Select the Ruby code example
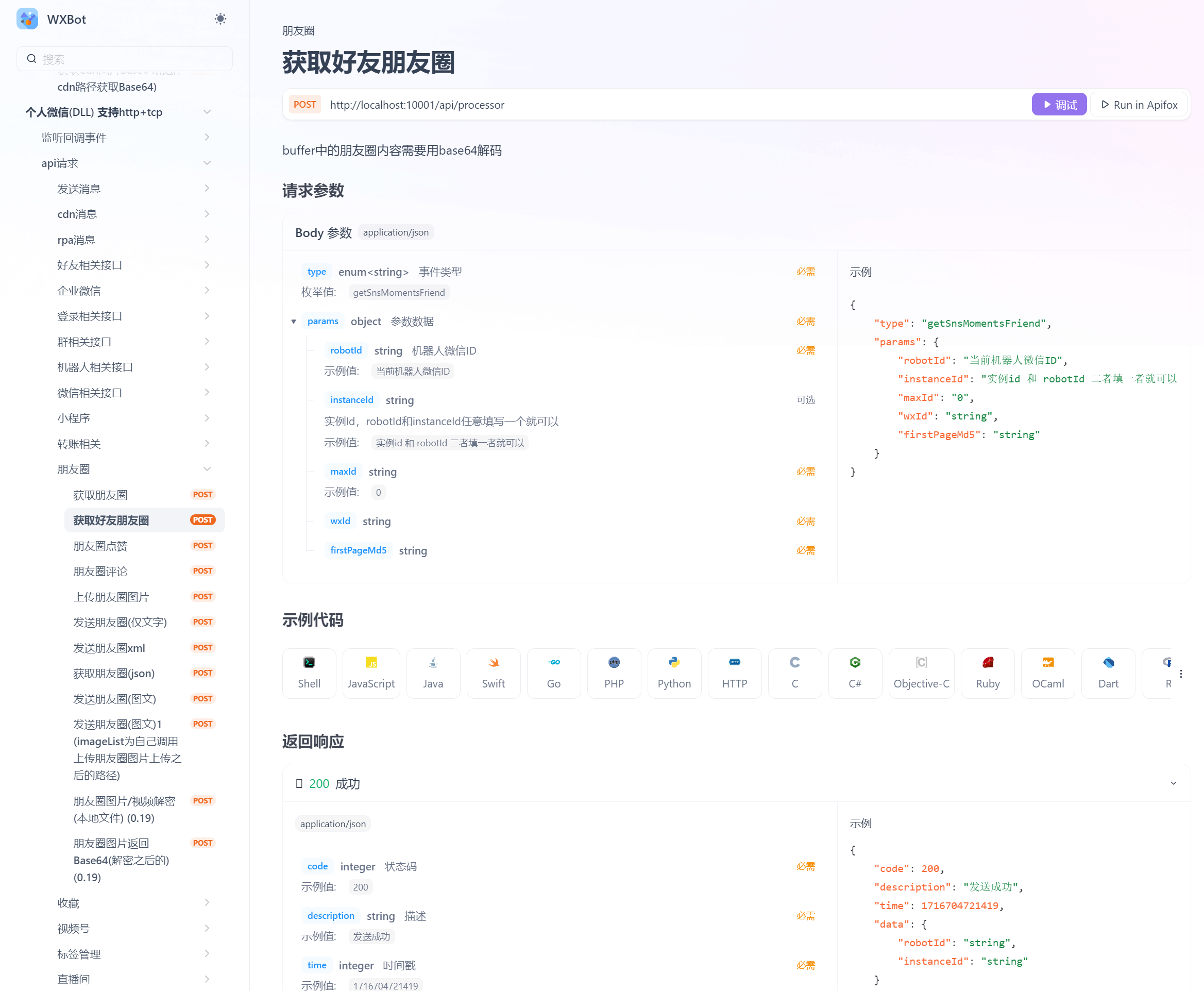Viewport: 1204px width, 991px height. coord(987,673)
